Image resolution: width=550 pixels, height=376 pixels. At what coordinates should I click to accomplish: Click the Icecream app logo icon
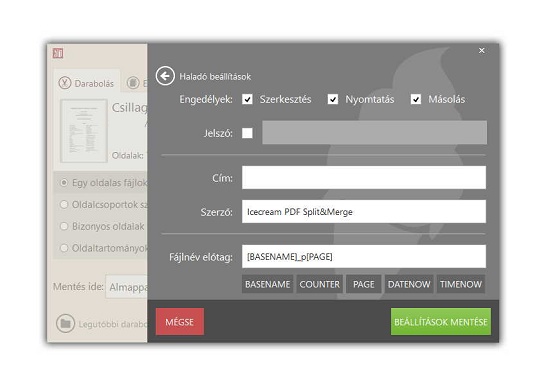pyautogui.click(x=58, y=53)
